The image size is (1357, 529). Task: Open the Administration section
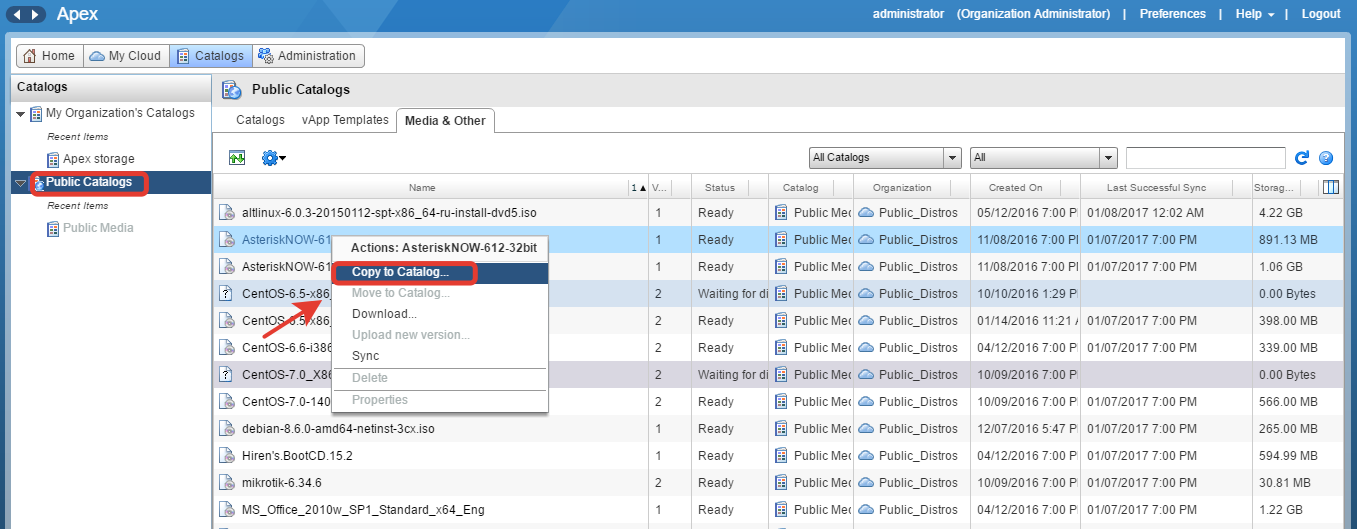[x=308, y=56]
